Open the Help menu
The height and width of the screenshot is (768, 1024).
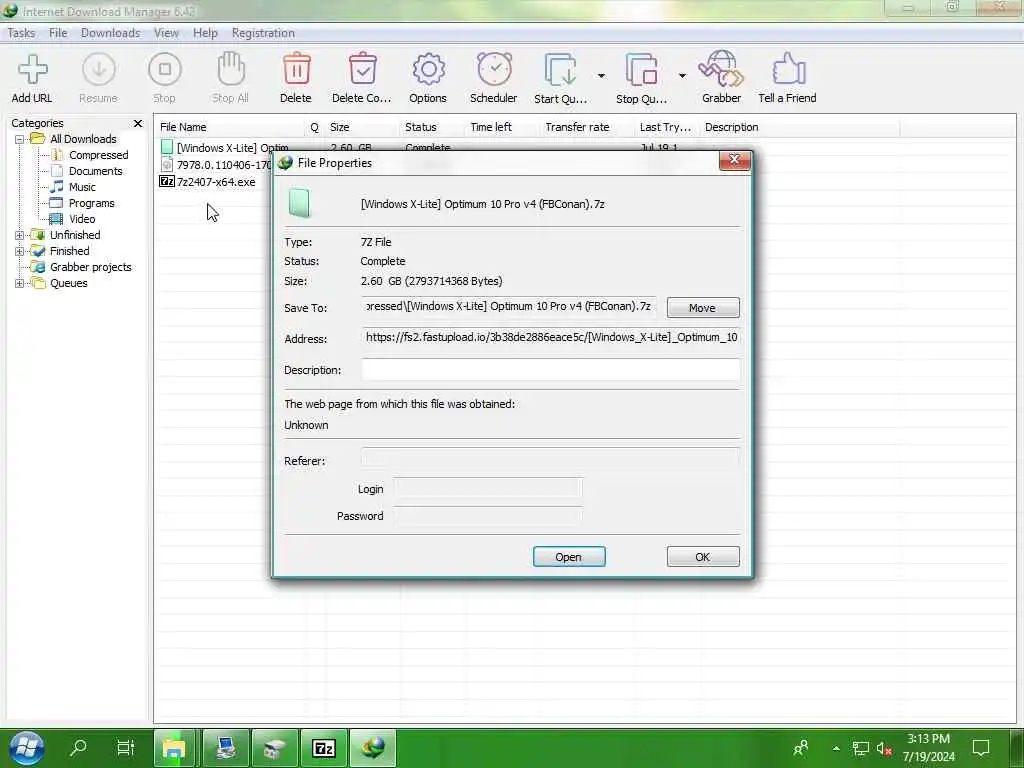205,33
